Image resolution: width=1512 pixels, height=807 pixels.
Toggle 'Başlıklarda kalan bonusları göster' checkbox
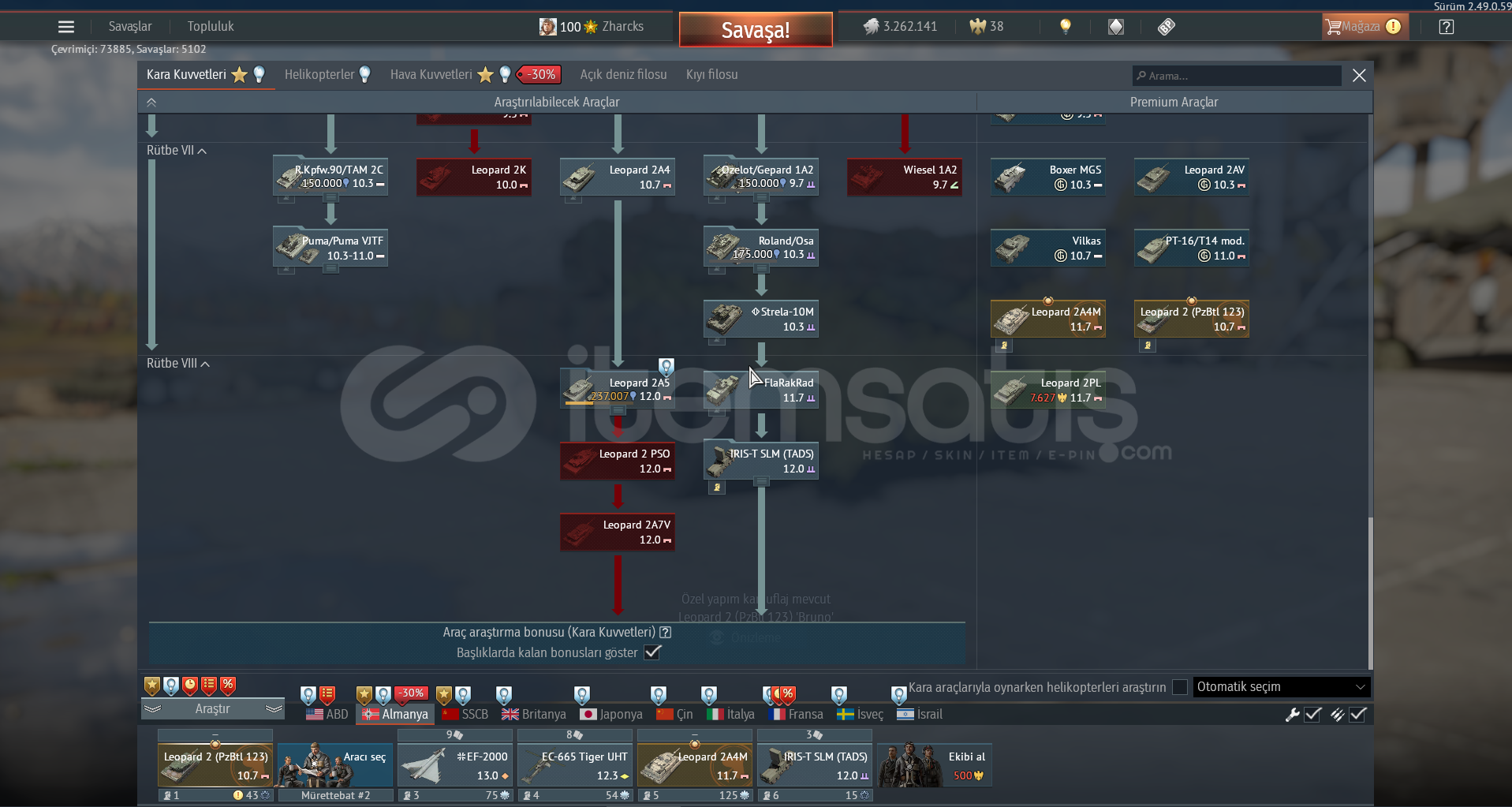[652, 652]
